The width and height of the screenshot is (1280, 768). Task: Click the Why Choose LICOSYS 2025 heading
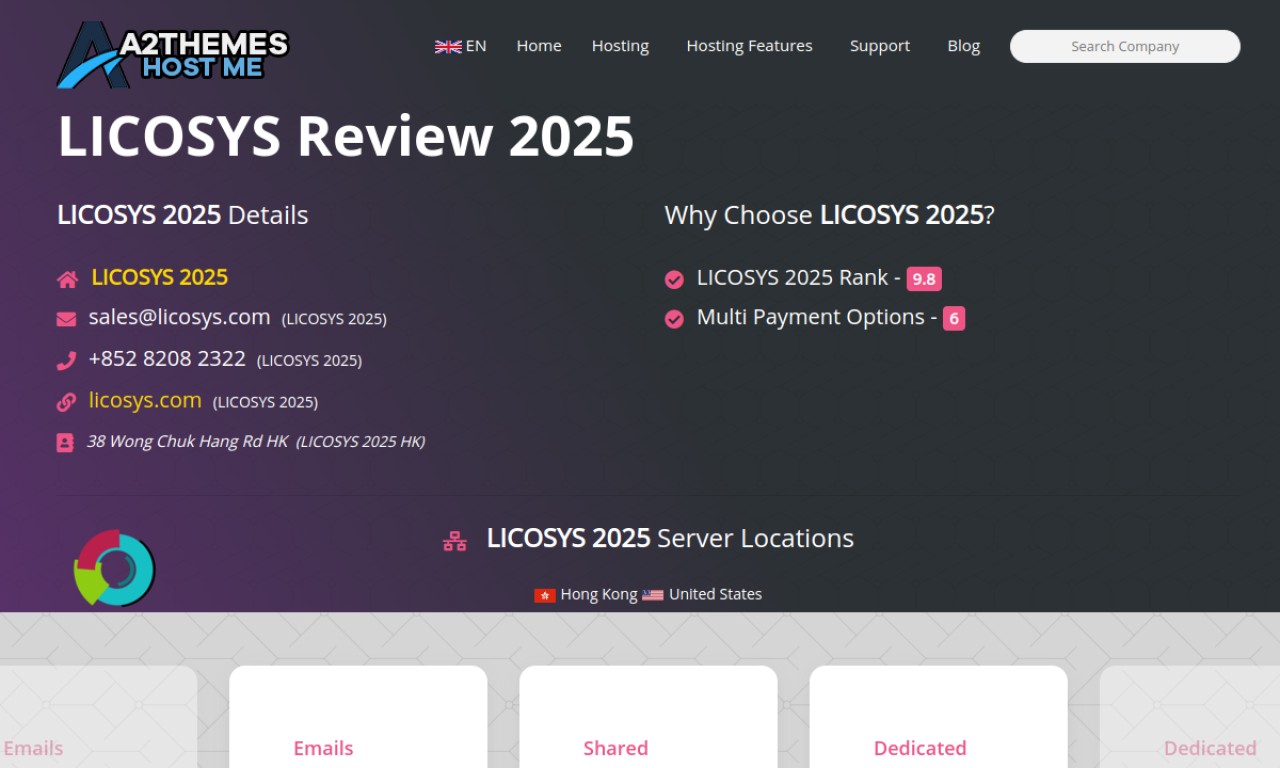coord(830,215)
